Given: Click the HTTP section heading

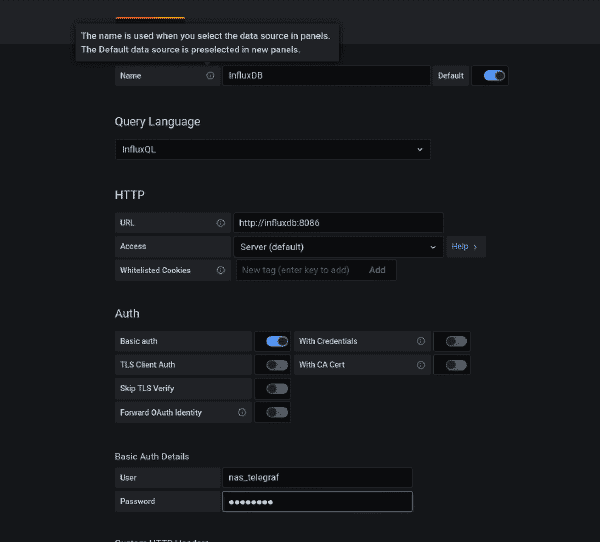Looking at the screenshot, I should (130, 195).
